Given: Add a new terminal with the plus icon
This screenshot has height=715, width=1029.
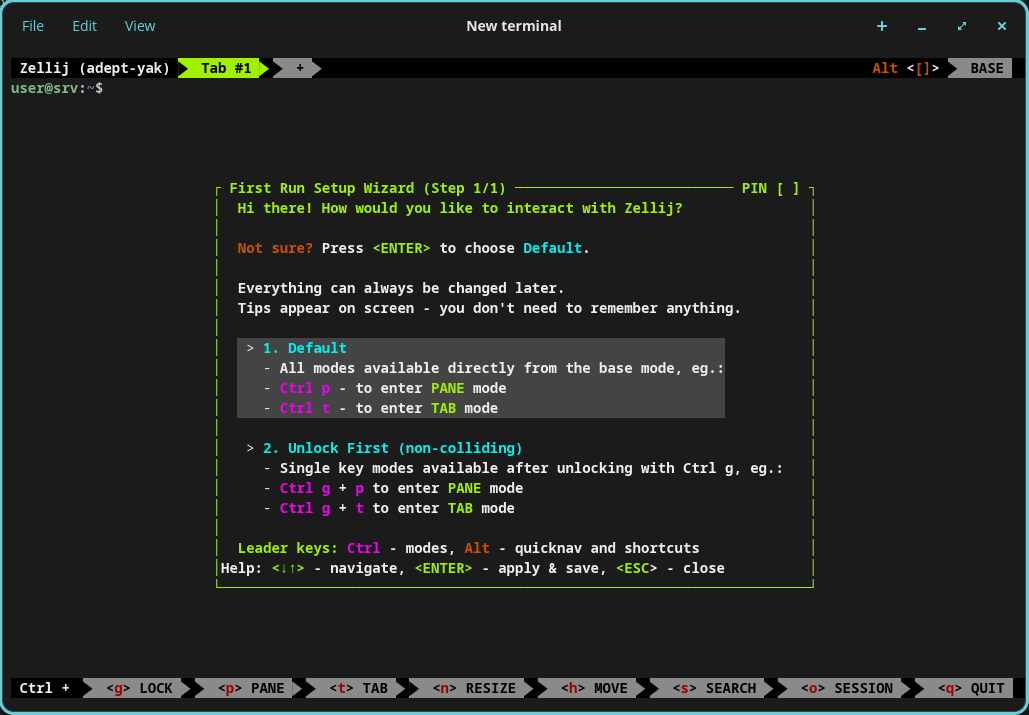Looking at the screenshot, I should [x=882, y=26].
